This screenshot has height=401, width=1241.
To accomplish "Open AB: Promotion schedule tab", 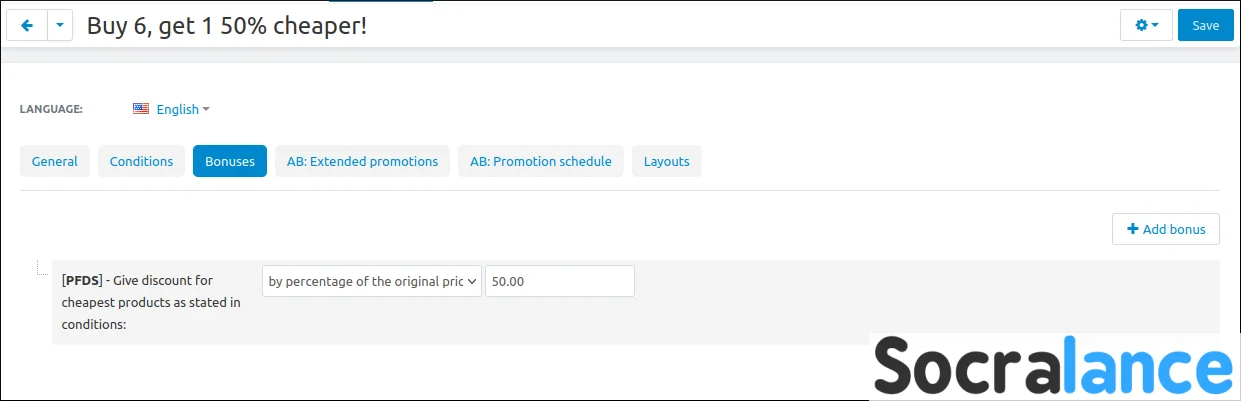I will 541,161.
